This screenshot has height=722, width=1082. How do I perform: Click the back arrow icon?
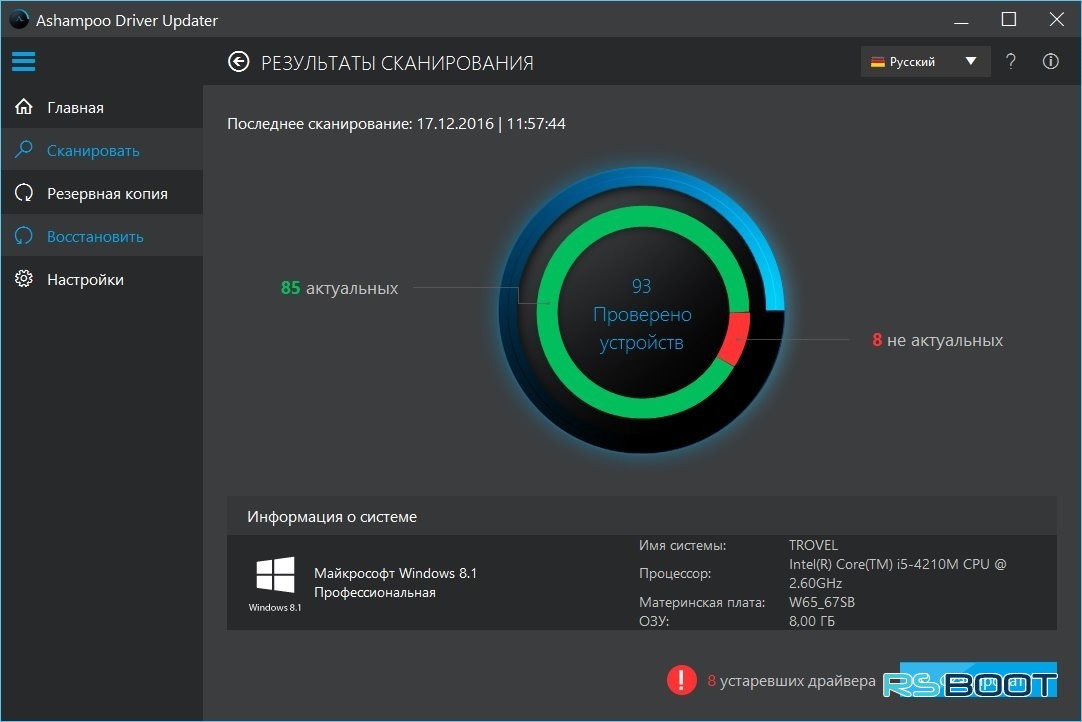[x=239, y=62]
